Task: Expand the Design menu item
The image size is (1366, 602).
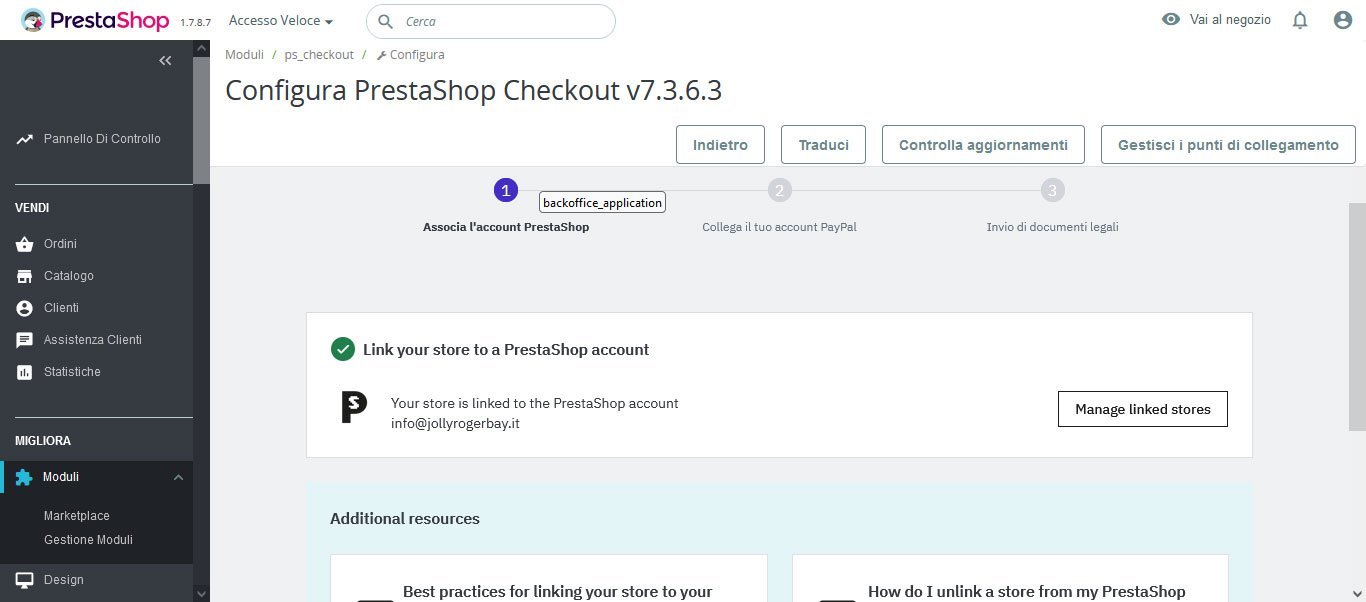Action: pyautogui.click(x=63, y=580)
